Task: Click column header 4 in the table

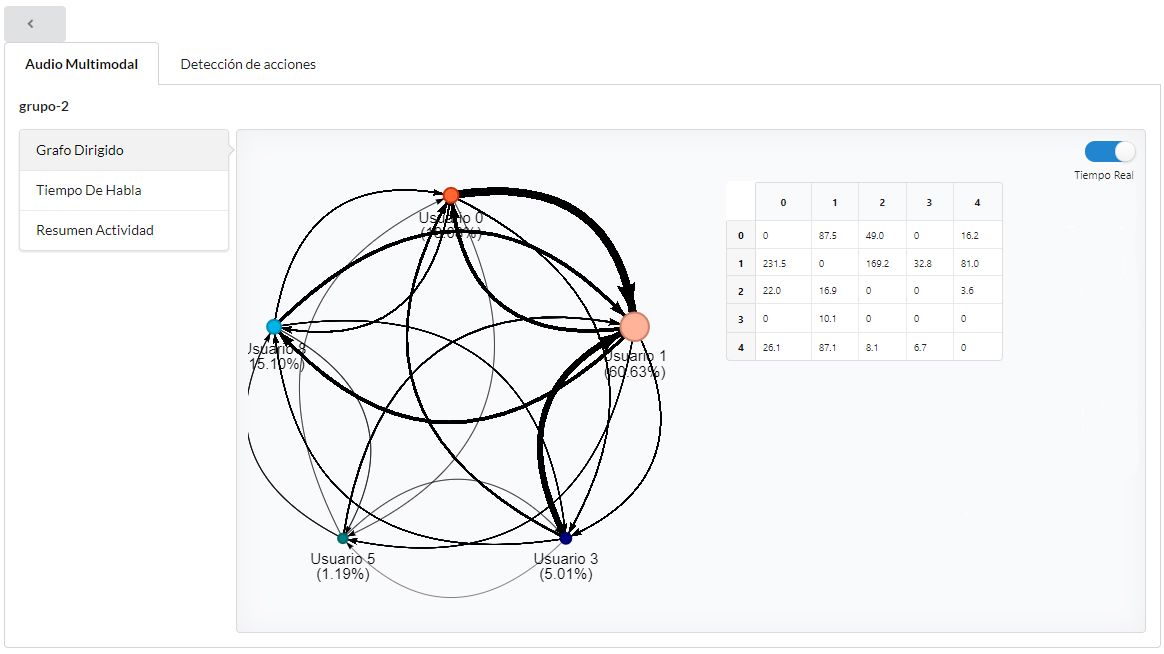Action: pyautogui.click(x=976, y=202)
